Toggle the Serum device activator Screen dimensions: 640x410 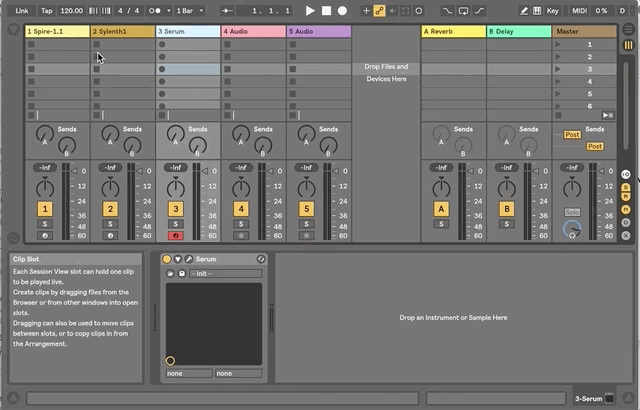pos(166,259)
